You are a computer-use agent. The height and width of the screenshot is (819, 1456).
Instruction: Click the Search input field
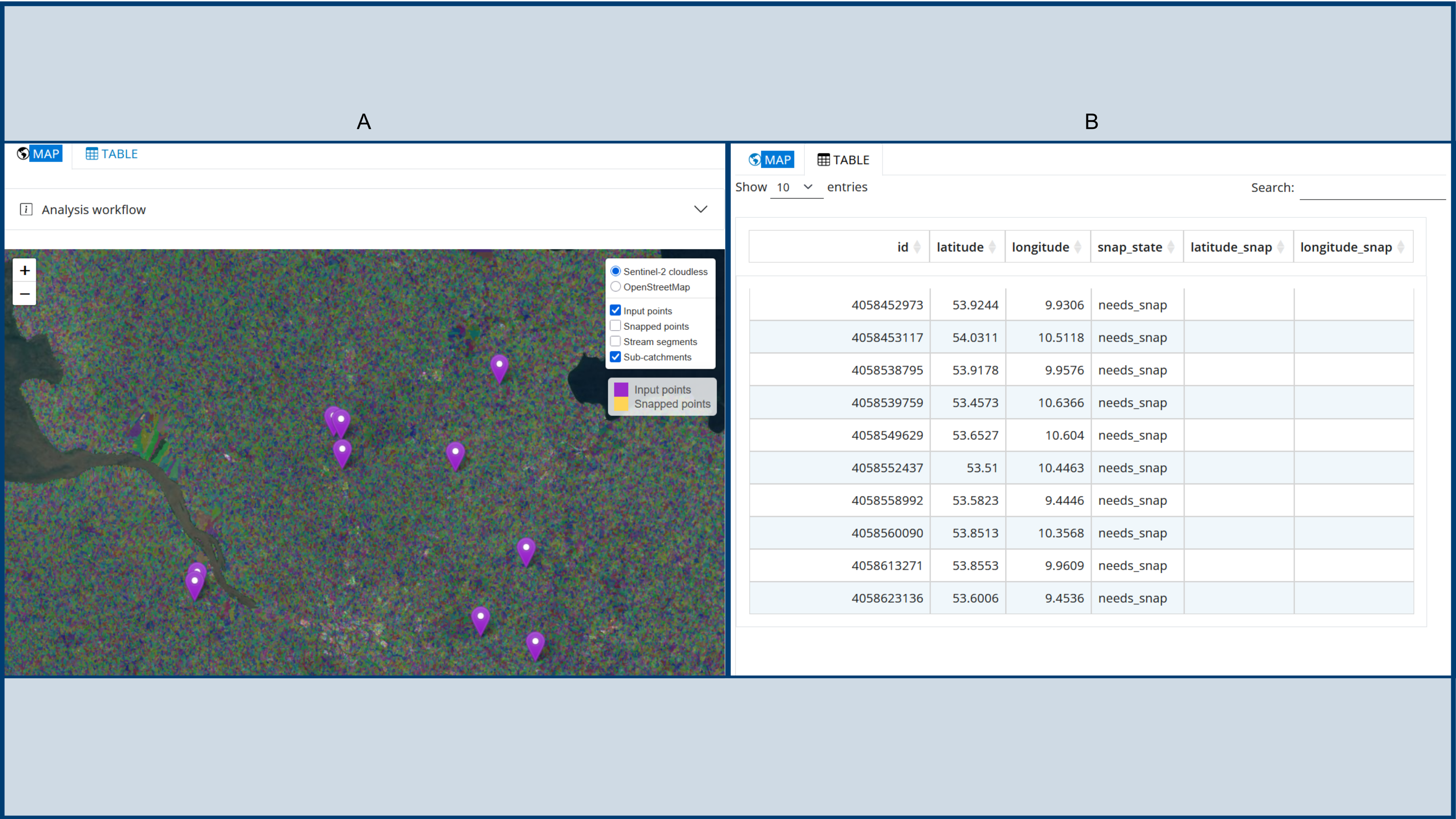pyautogui.click(x=1372, y=188)
